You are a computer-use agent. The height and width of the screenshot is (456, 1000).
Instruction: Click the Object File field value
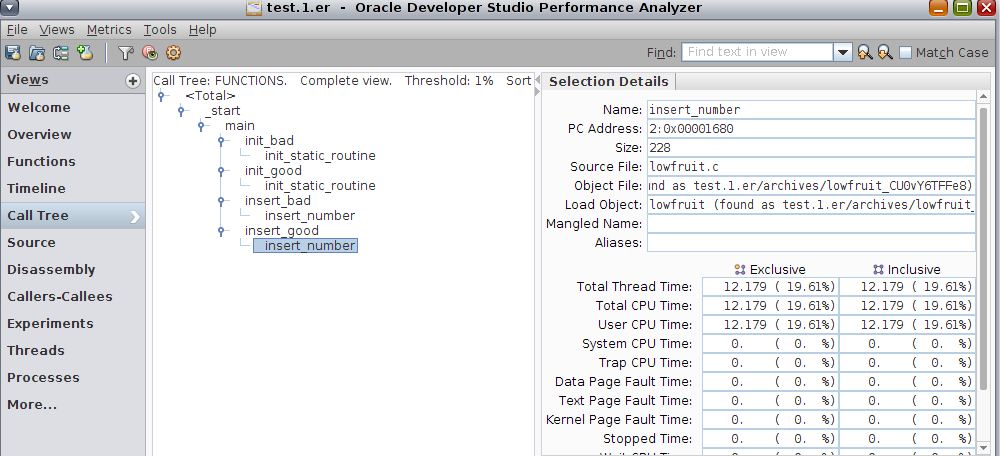pyautogui.click(x=811, y=186)
